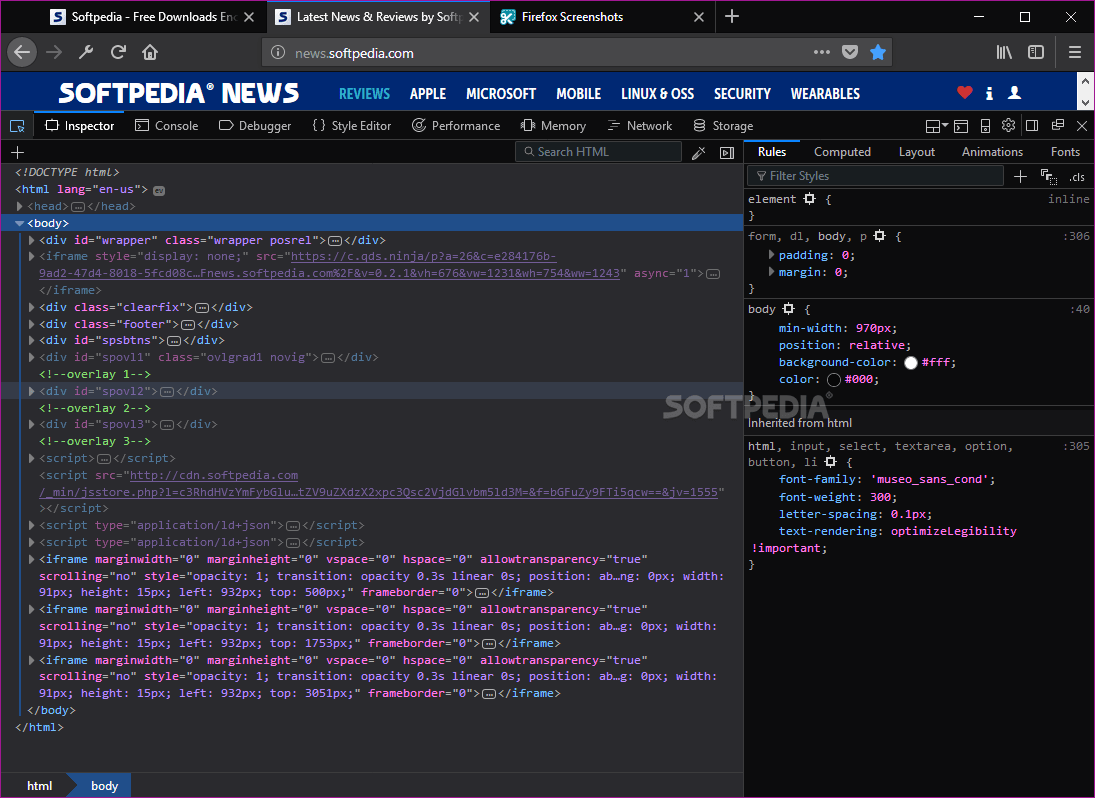Select the Fonts sidebar tab
This screenshot has width=1095, height=798.
coord(1065,152)
